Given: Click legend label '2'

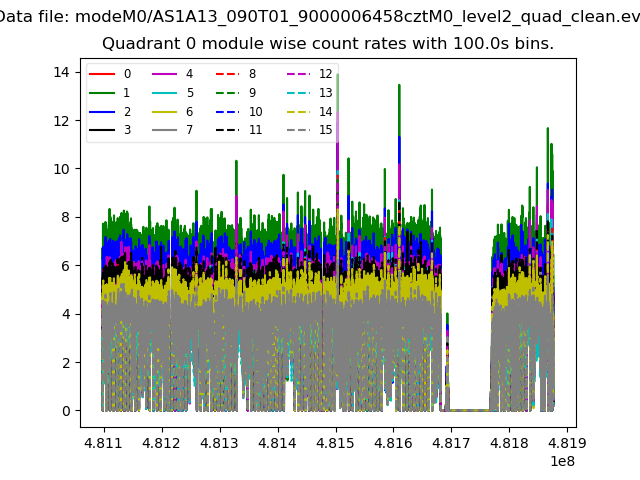Looking at the screenshot, I should 127,111.
